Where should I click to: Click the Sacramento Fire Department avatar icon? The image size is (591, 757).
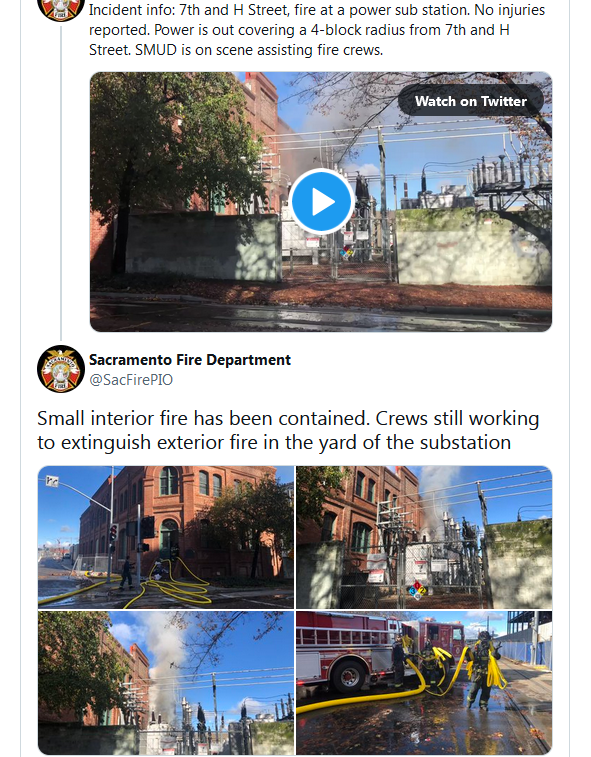coord(61,369)
